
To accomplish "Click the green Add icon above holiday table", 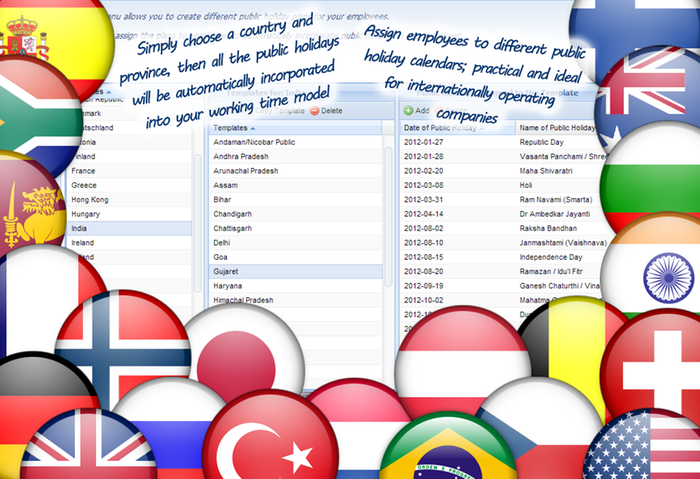I will point(408,110).
